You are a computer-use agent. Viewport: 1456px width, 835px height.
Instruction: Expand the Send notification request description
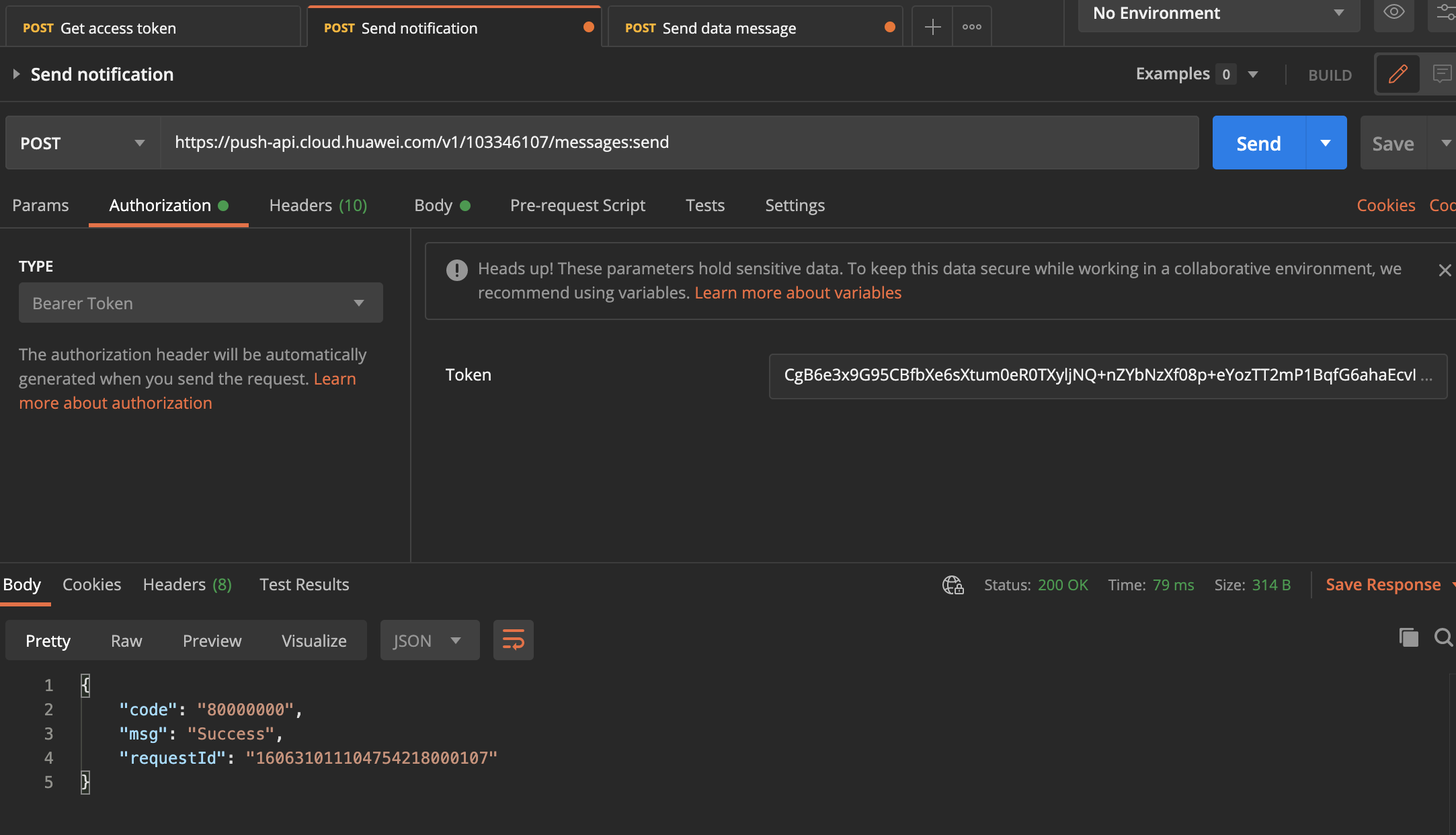click(x=16, y=74)
